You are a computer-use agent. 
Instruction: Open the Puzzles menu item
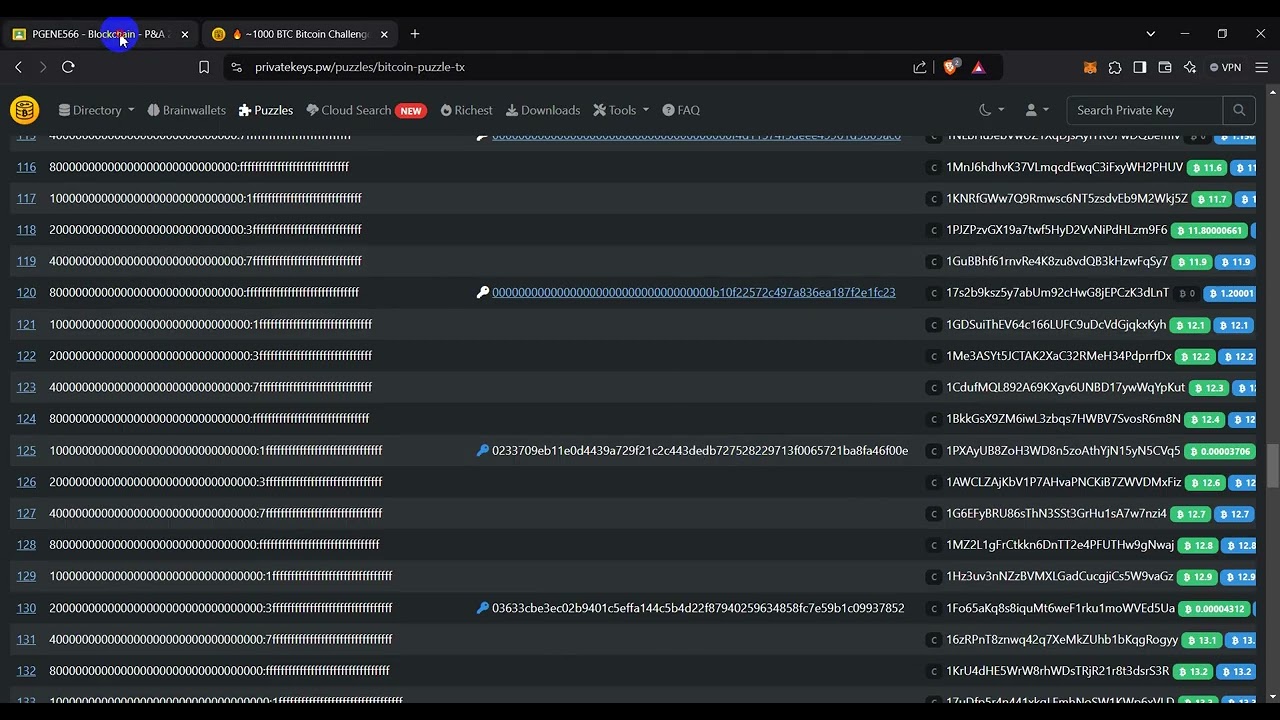[266, 110]
